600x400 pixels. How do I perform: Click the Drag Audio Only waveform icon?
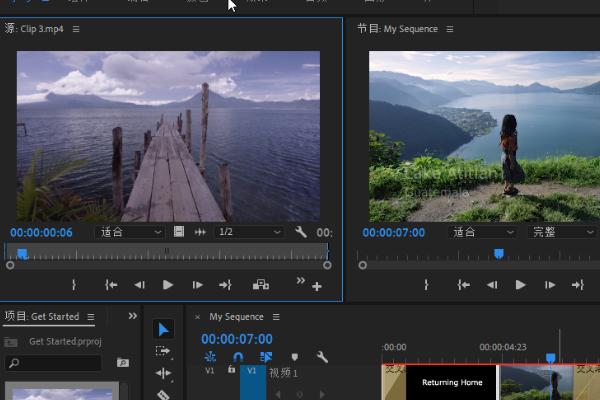click(200, 232)
